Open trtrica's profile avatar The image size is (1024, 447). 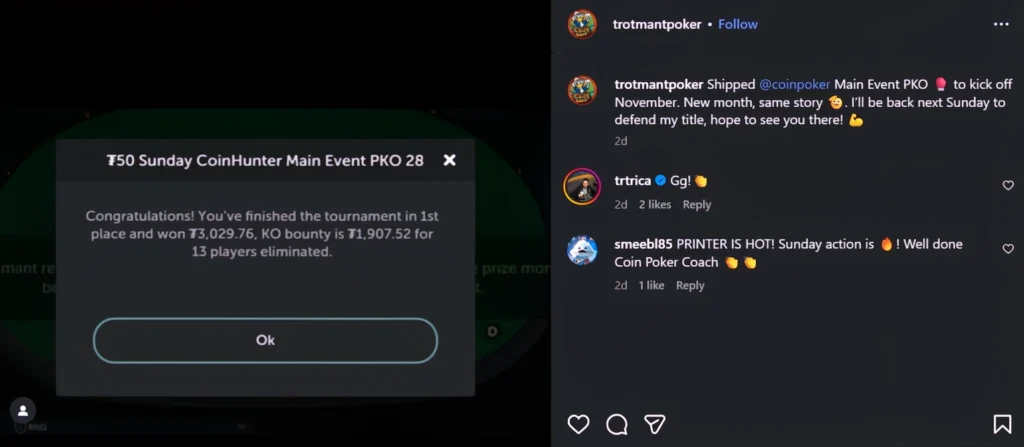point(581,187)
